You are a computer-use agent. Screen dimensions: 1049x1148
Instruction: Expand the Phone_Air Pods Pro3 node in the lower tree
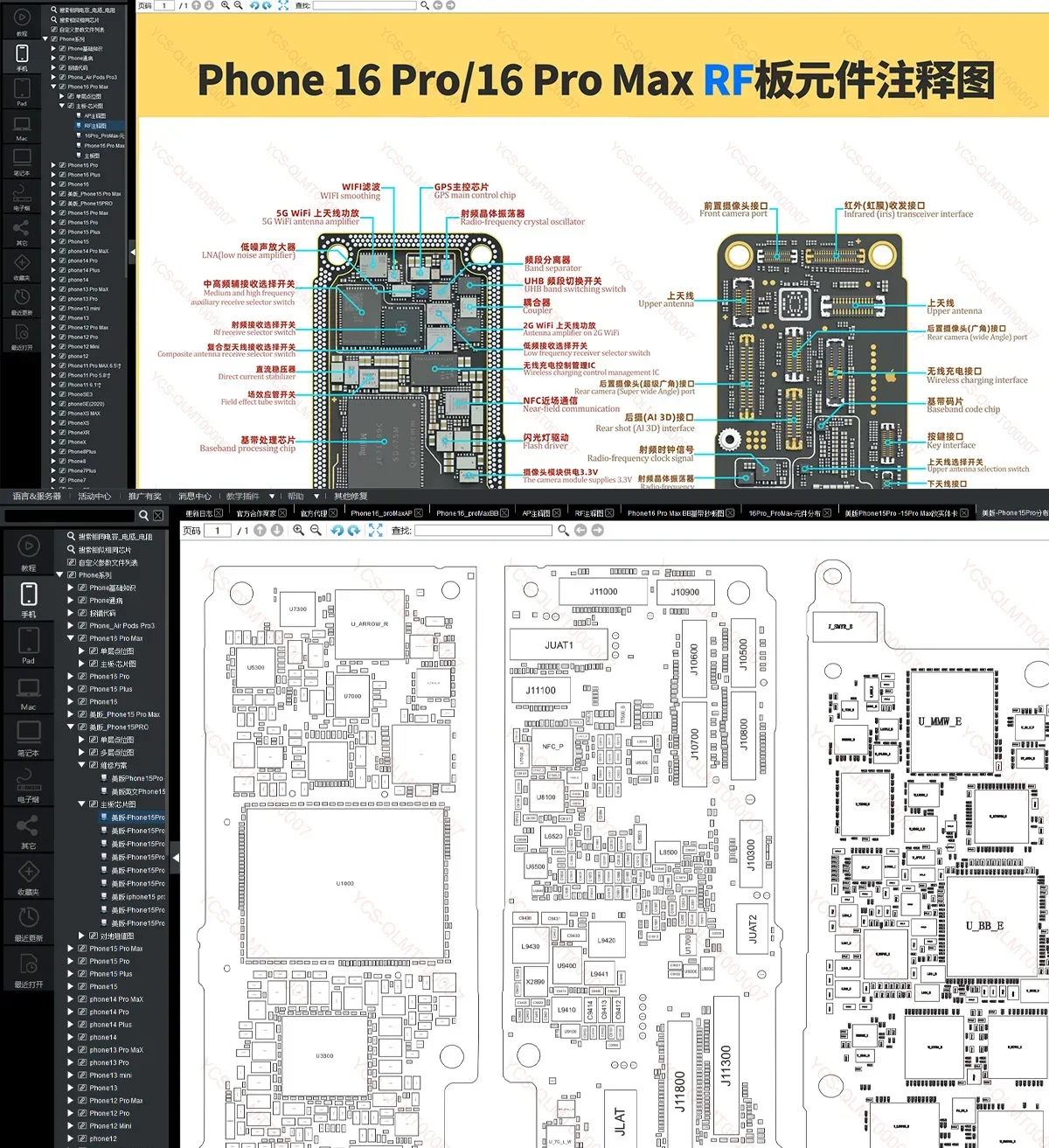[x=71, y=625]
